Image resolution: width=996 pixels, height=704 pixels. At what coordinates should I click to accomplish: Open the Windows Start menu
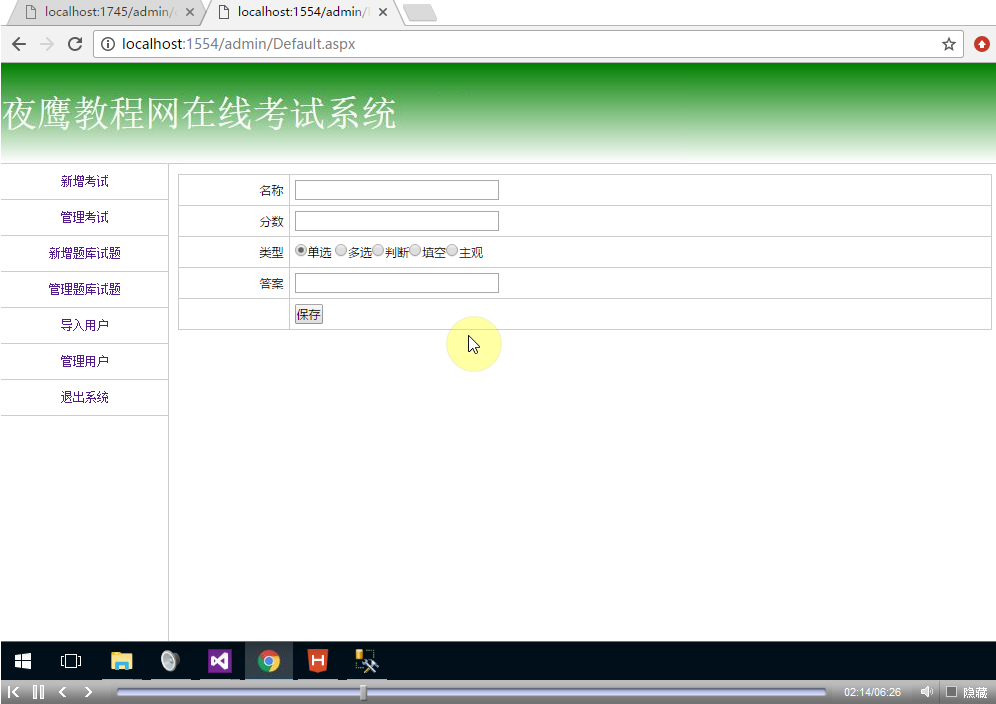23,661
